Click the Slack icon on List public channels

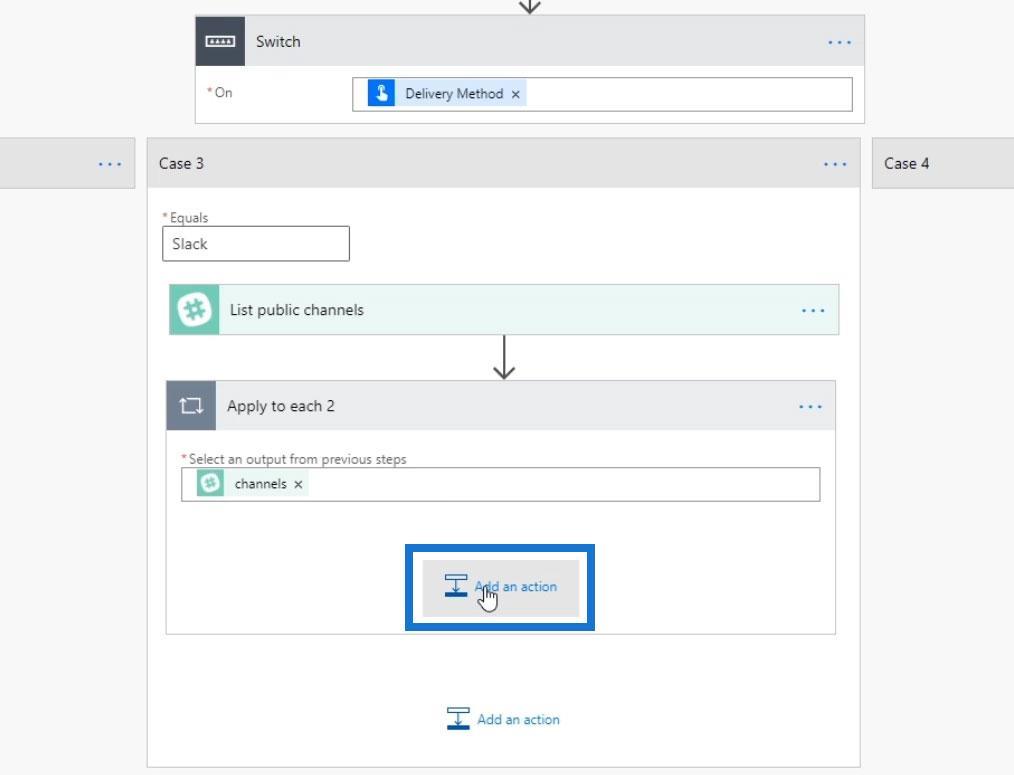pyautogui.click(x=194, y=309)
